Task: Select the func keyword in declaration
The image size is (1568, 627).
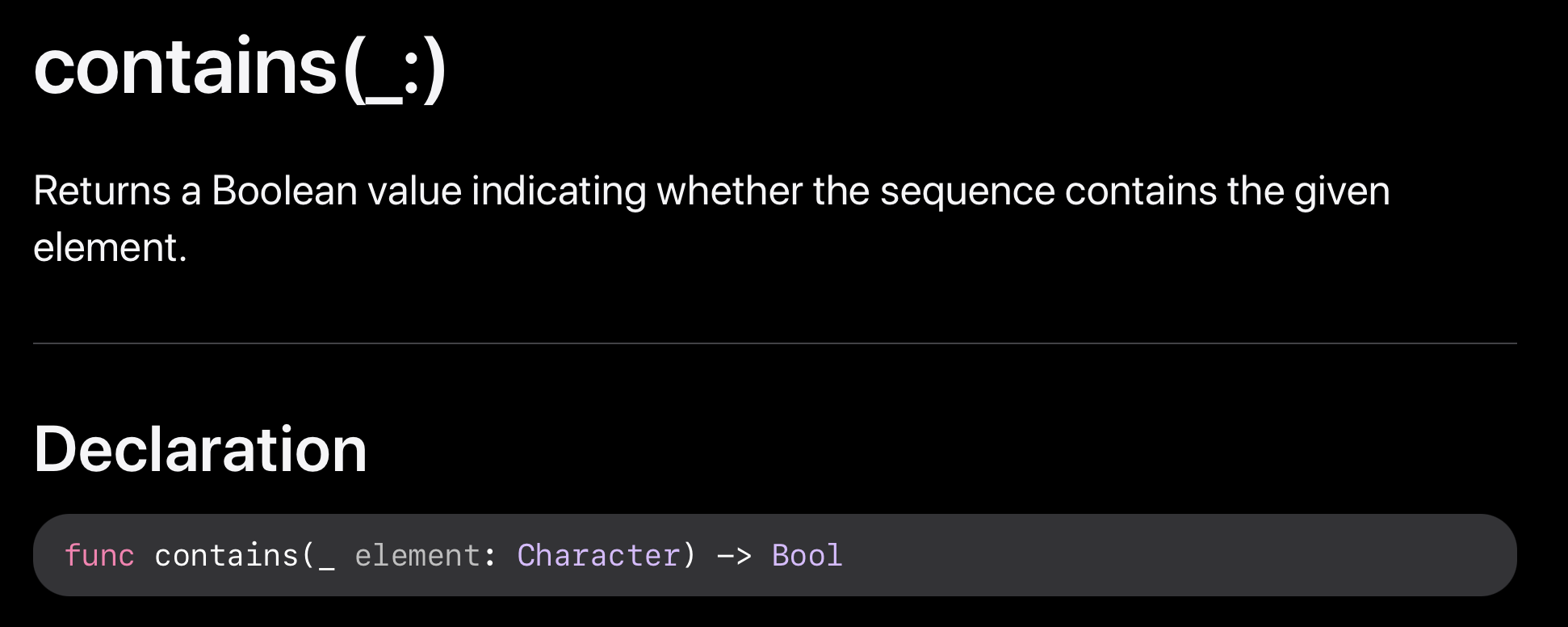Action: point(99,555)
